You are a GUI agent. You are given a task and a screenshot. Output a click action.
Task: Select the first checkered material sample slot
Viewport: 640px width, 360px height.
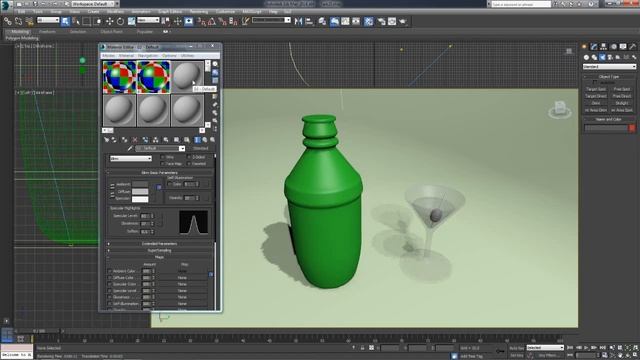coord(119,77)
